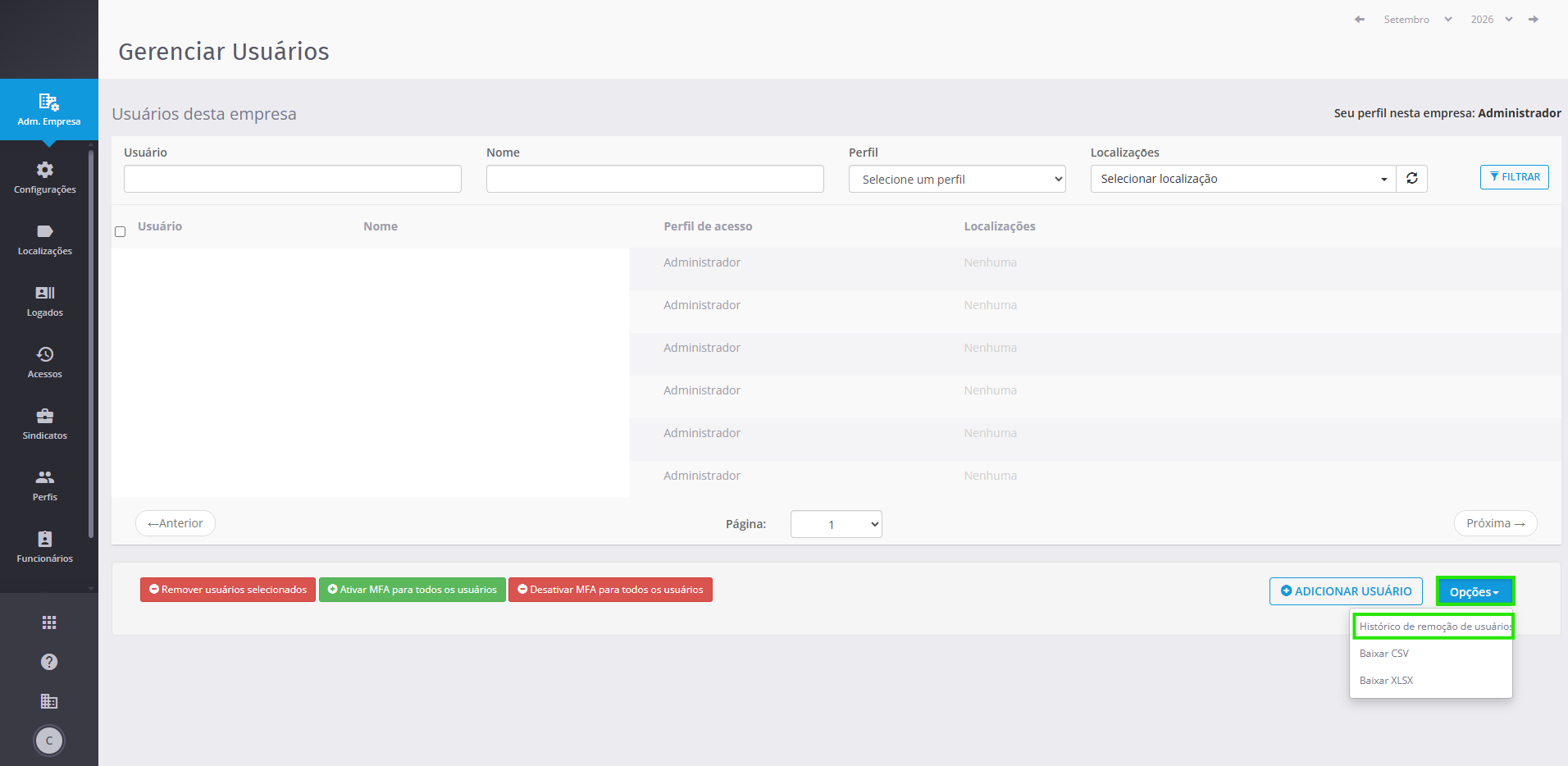Screen dimensions: 1568x766
Task: Go to Anterior page
Action: 175,523
